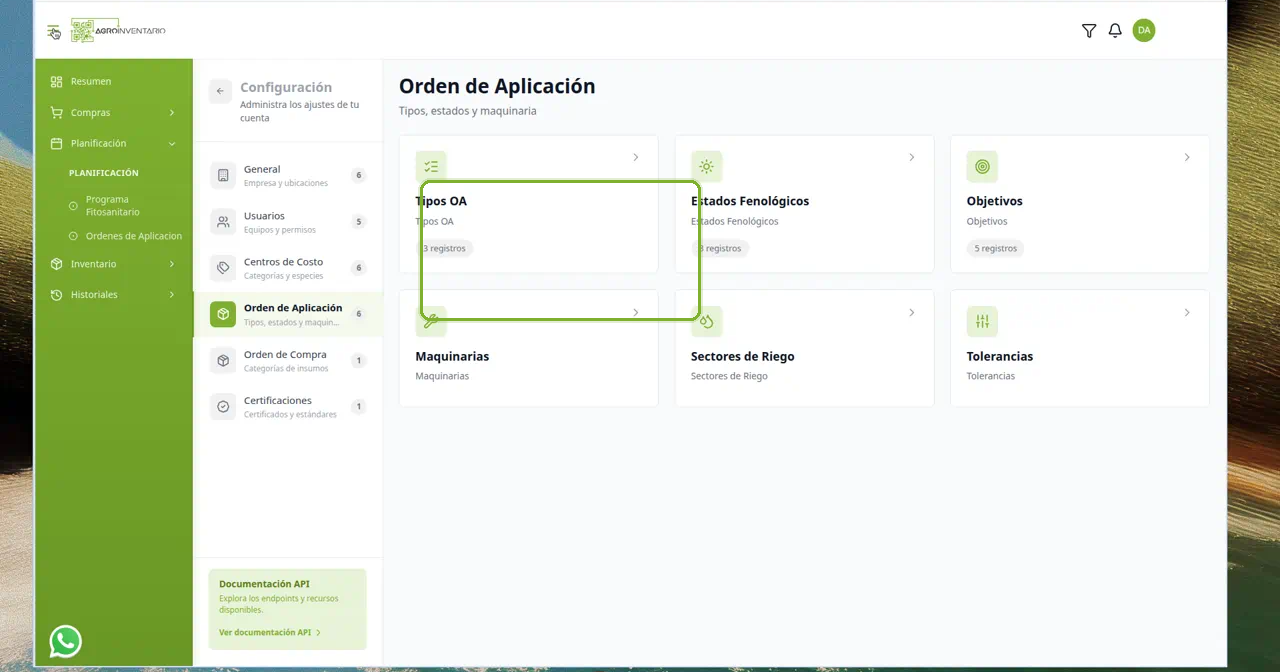Go back with the Configuración arrow
The width and height of the screenshot is (1280, 672).
(x=220, y=91)
